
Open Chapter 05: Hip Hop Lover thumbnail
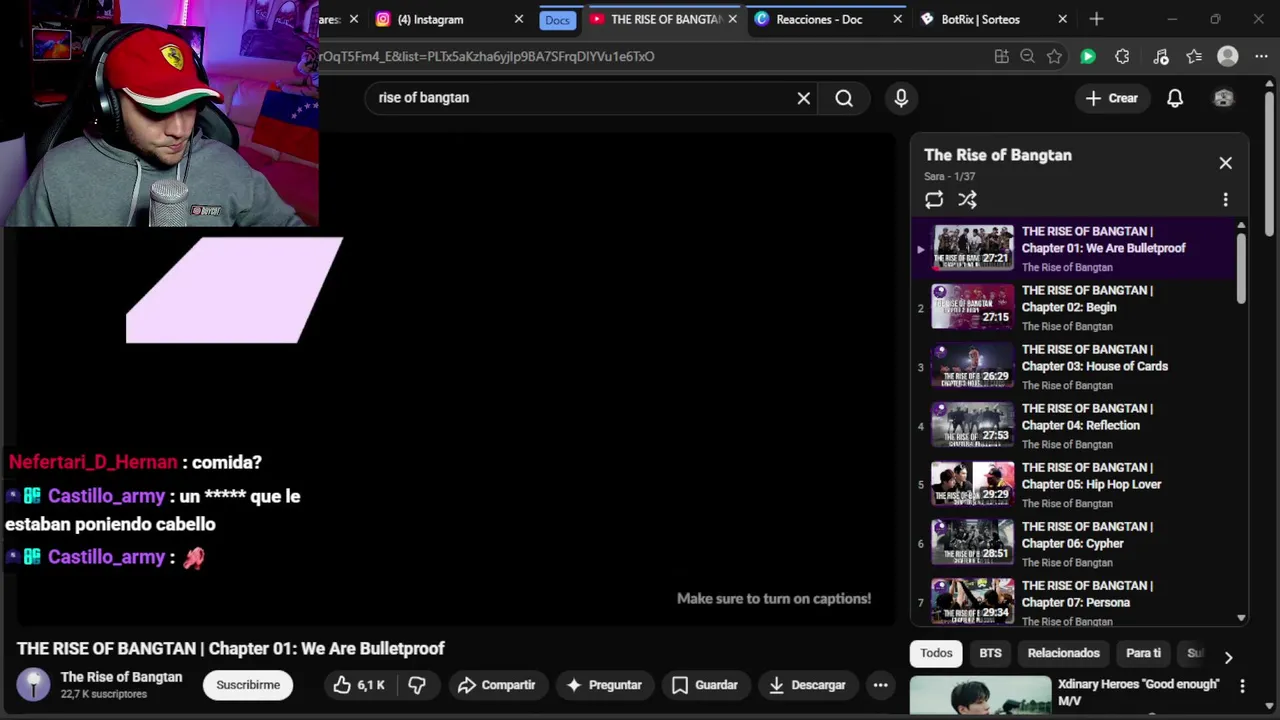[x=972, y=484]
